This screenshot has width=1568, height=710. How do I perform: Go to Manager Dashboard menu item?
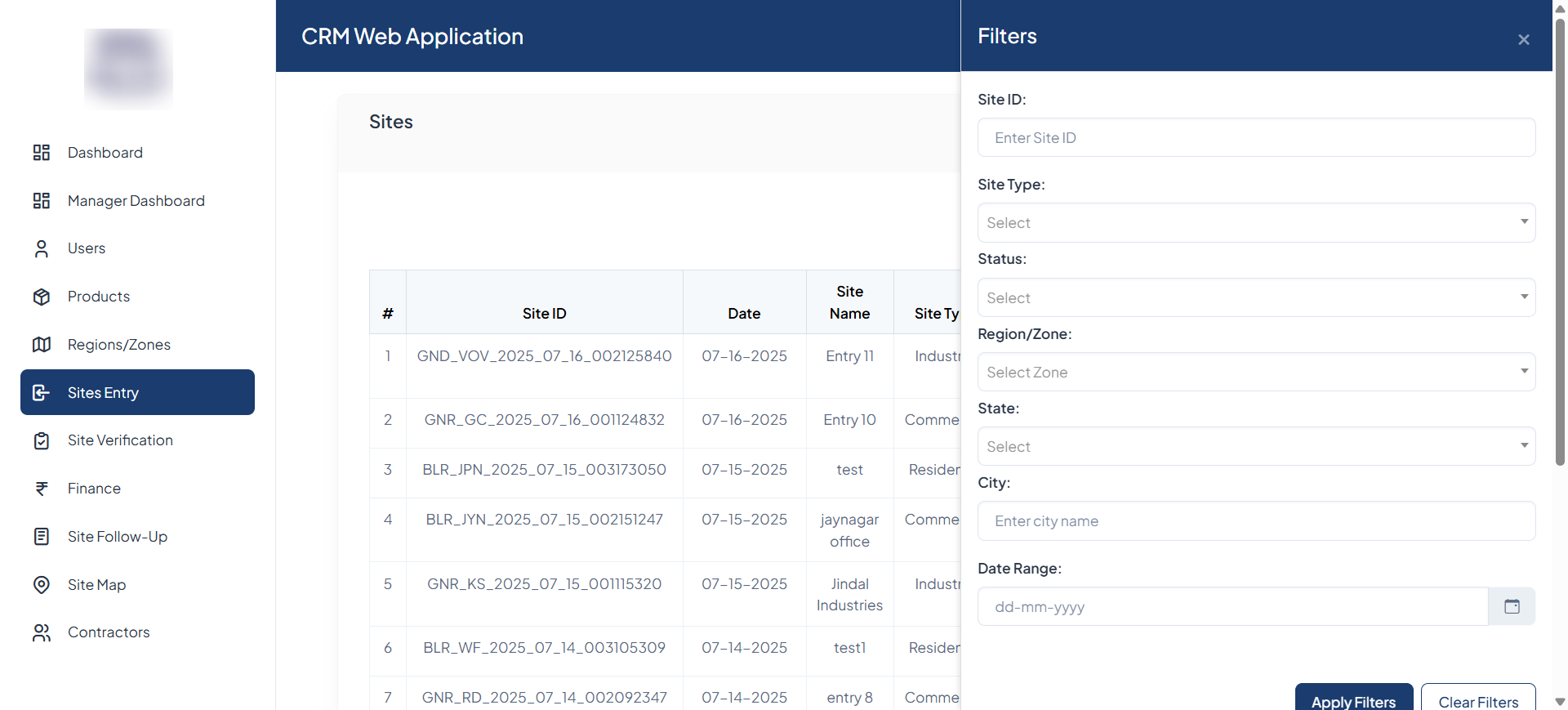click(x=137, y=201)
